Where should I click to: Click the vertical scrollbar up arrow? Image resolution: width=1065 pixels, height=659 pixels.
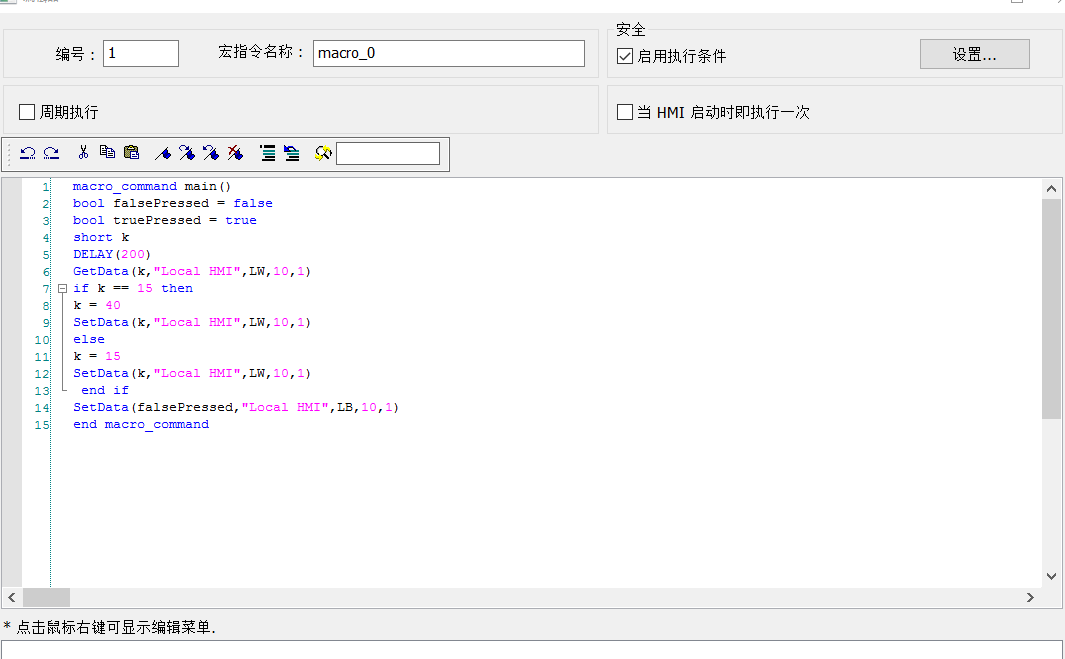coord(1051,188)
